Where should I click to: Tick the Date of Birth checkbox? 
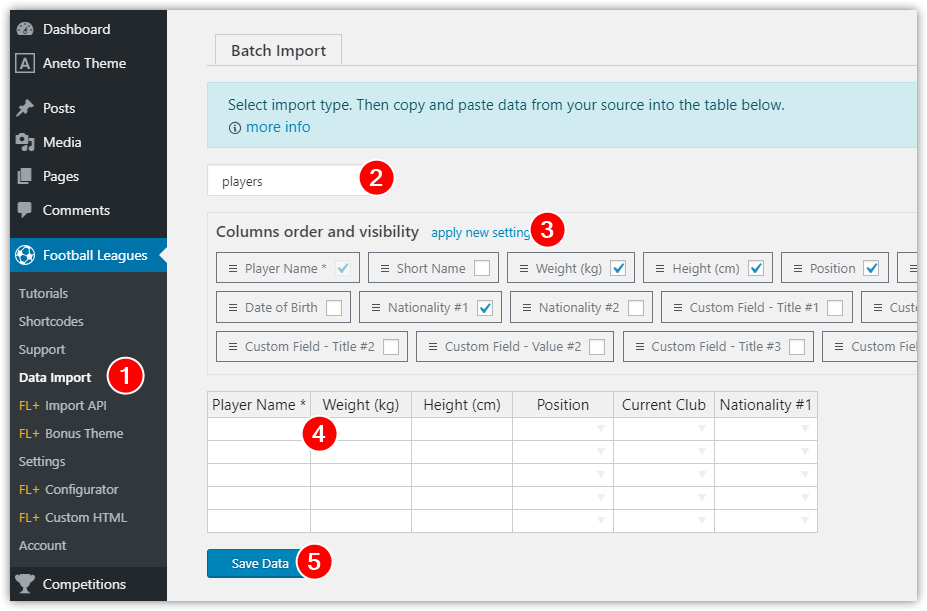click(x=334, y=308)
